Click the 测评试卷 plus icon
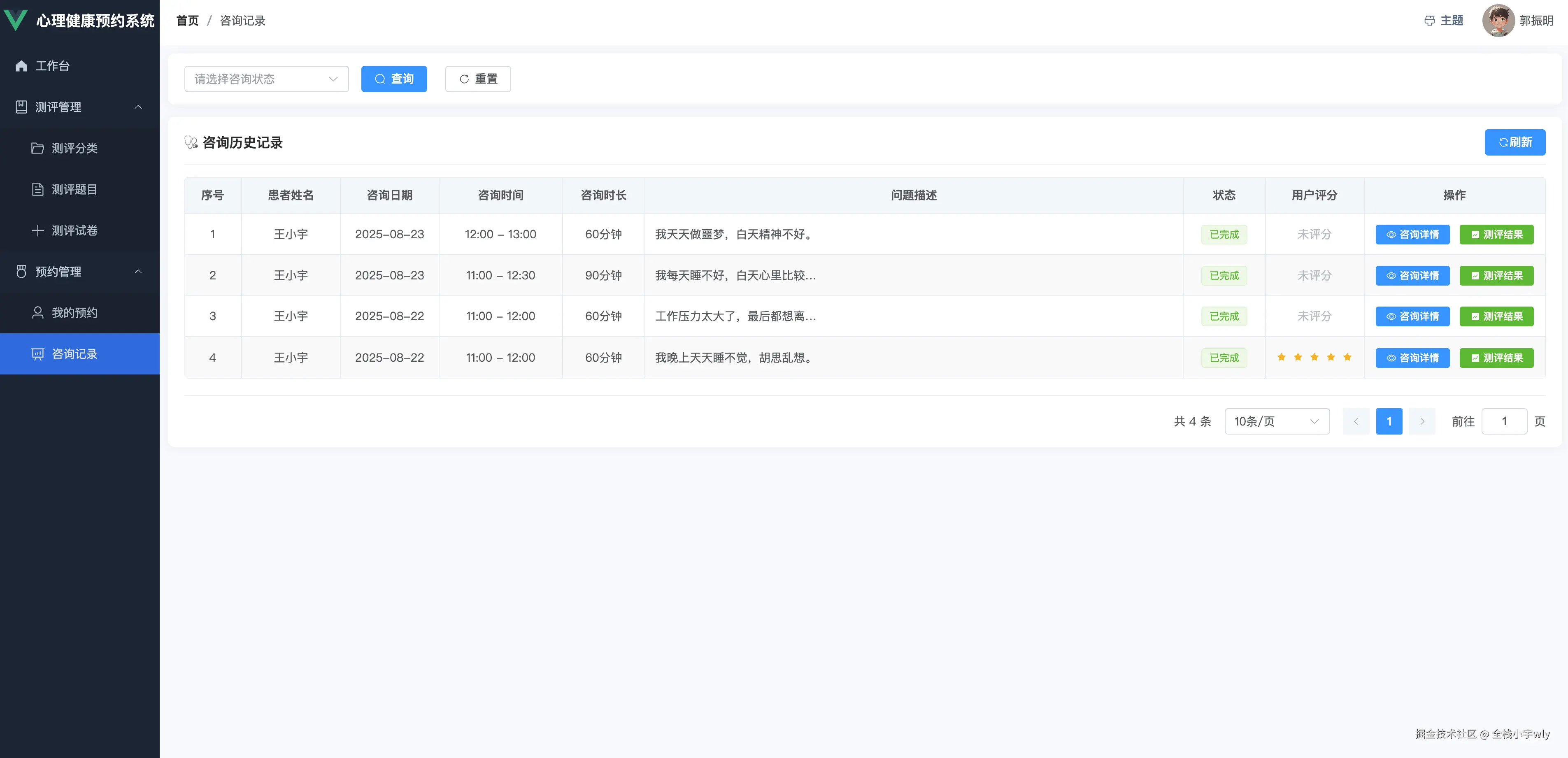This screenshot has width=1568, height=758. tap(37, 230)
